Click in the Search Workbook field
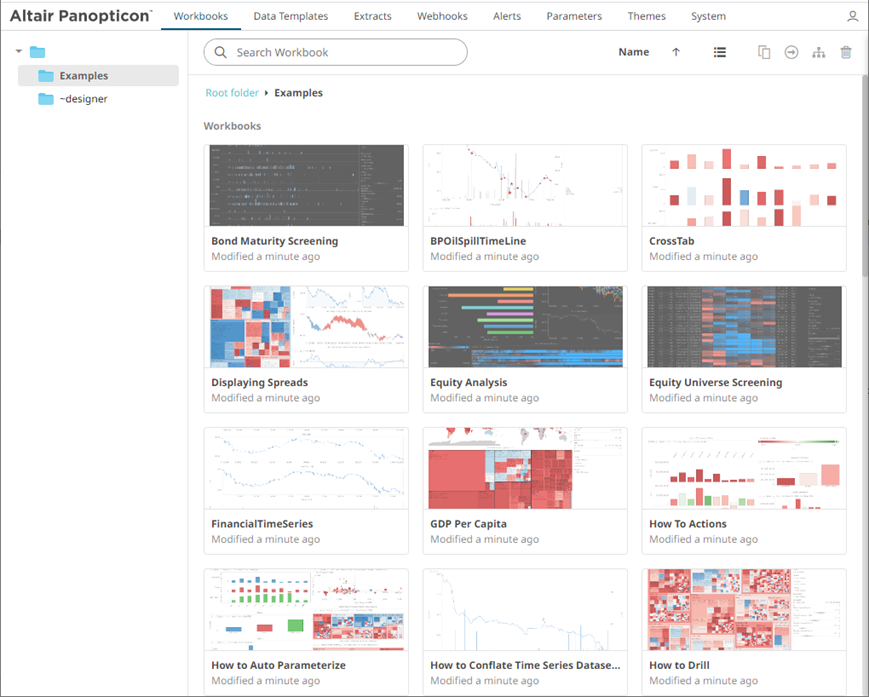This screenshot has height=697, width=869. tap(345, 53)
